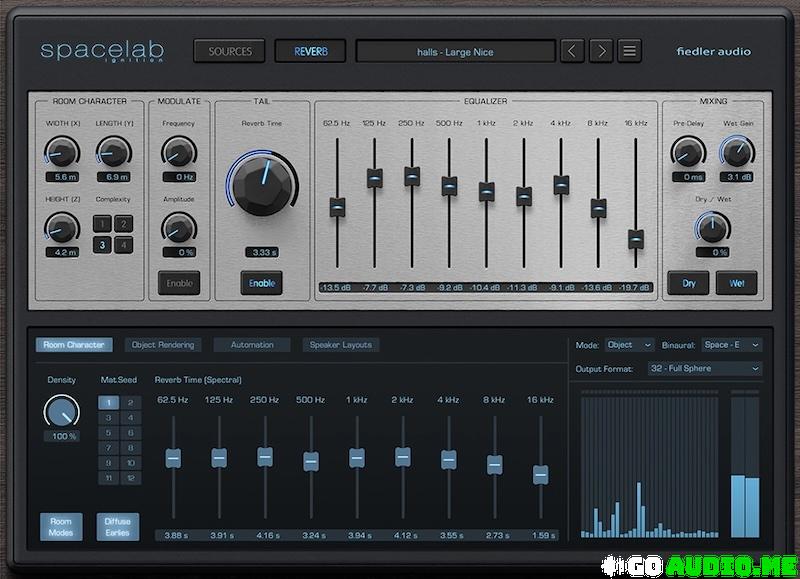Click the next preset arrow

coord(600,51)
